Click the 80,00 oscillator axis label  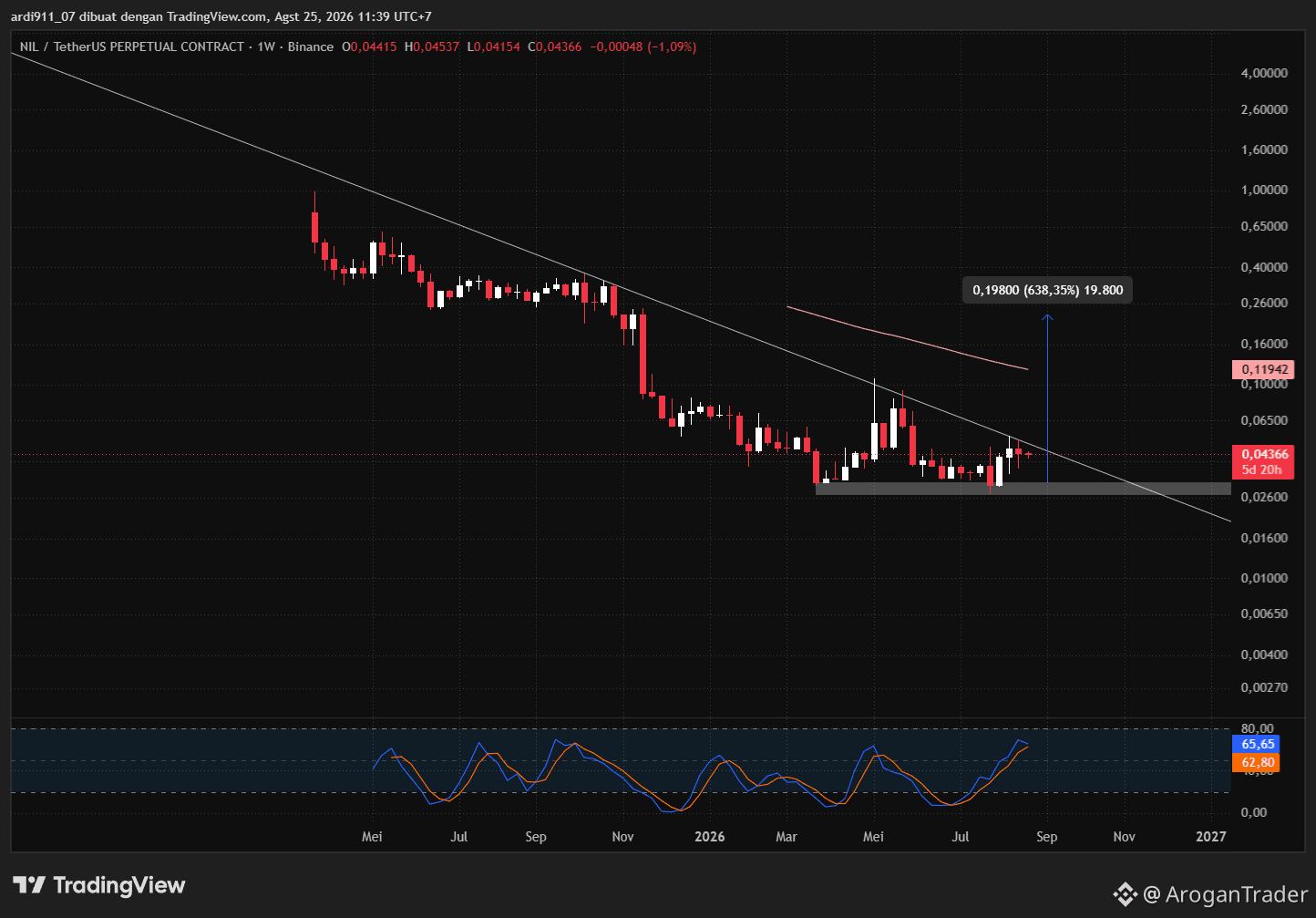point(1258,728)
